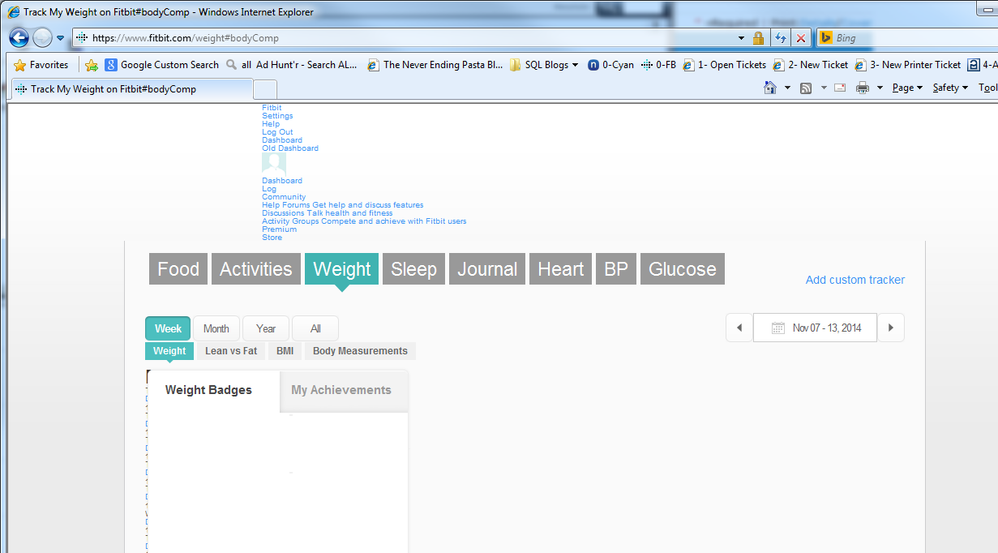This screenshot has width=998, height=553.
Task: Click the add to favorites bar icon
Action: coord(92,65)
